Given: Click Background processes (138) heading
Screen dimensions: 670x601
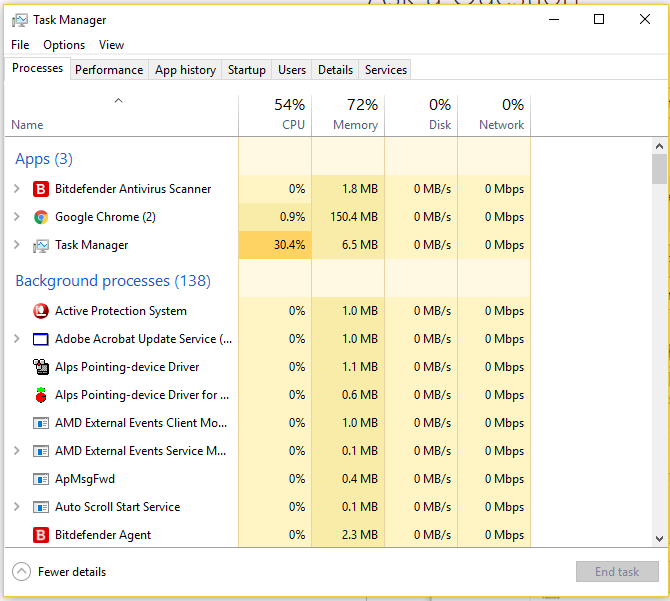Looking at the screenshot, I should [x=113, y=281].
